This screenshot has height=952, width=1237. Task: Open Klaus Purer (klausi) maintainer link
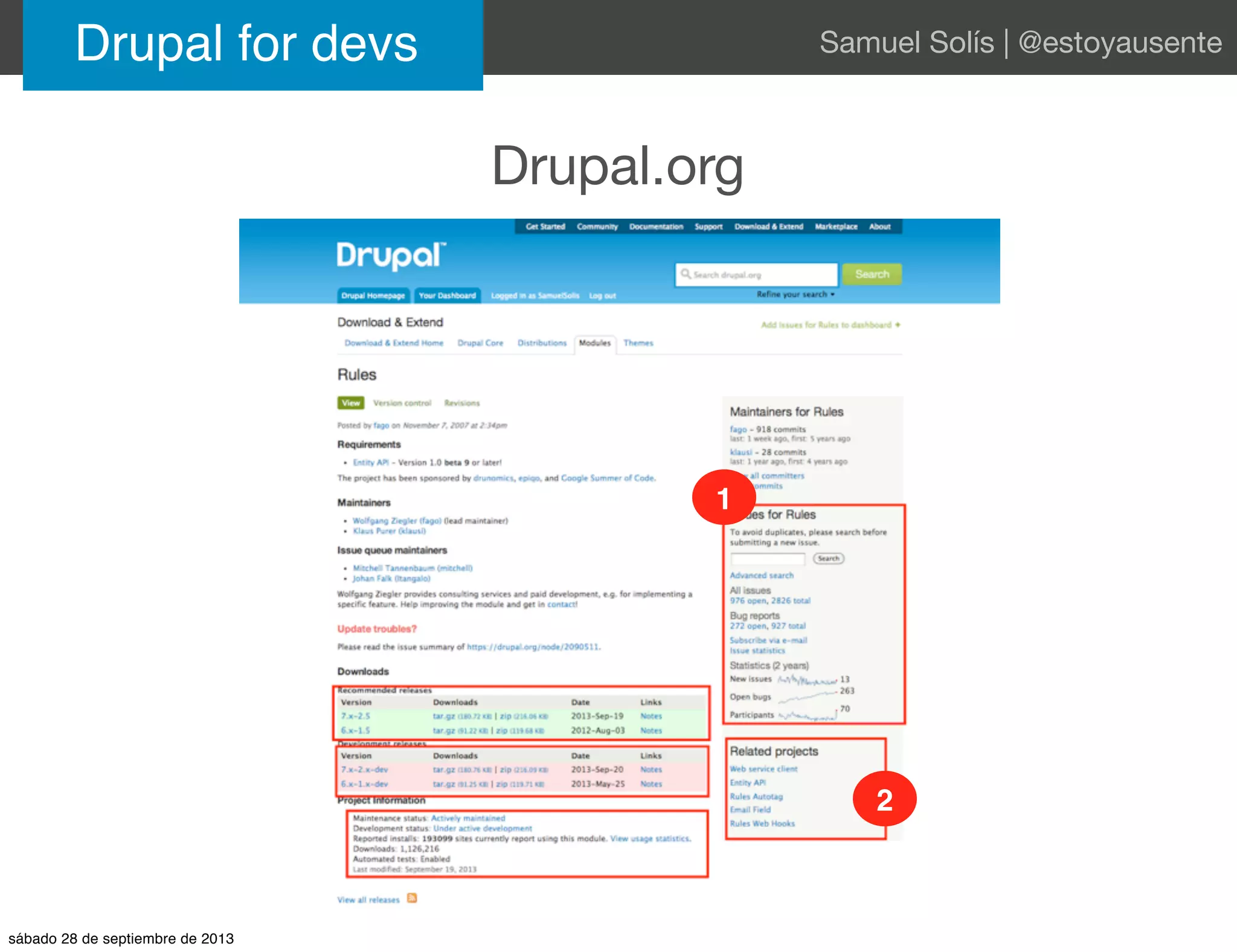(389, 531)
